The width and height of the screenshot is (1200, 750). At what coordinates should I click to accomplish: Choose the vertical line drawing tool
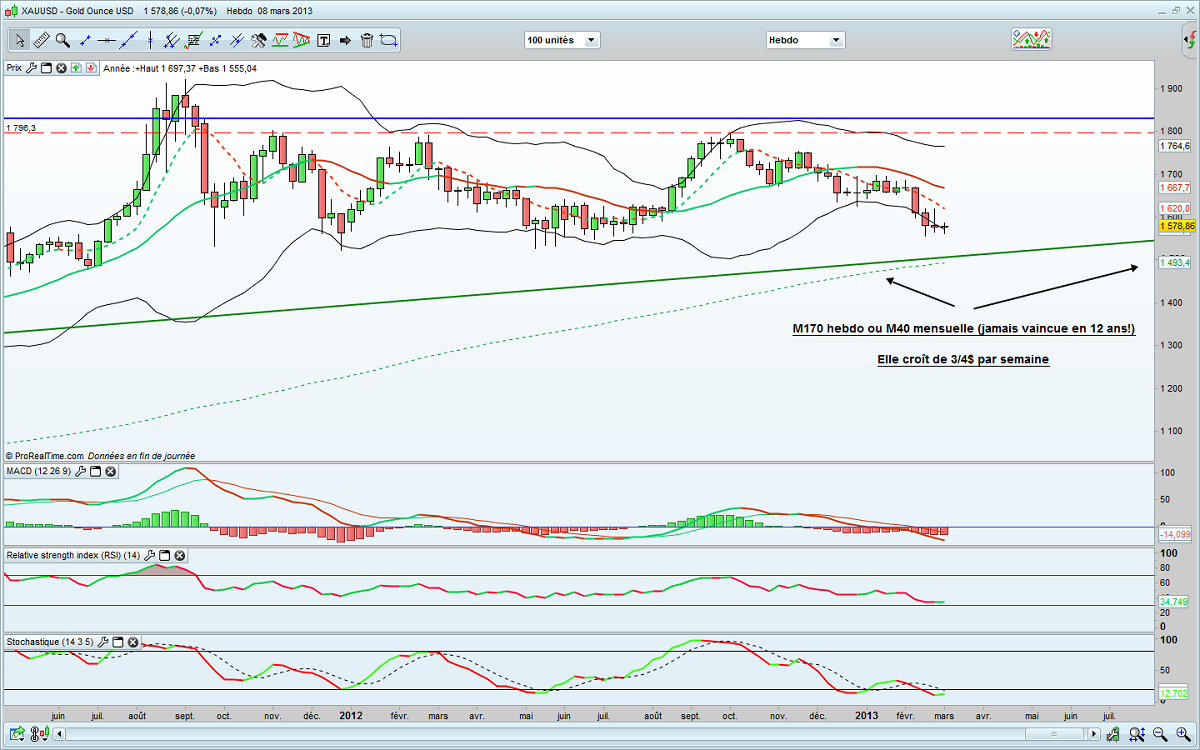click(150, 40)
